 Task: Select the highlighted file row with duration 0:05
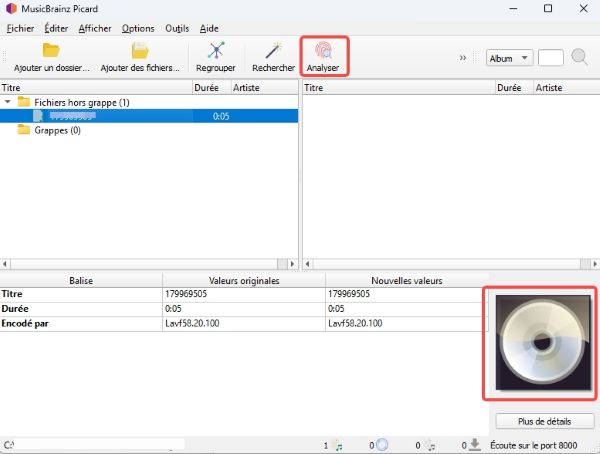click(149, 116)
